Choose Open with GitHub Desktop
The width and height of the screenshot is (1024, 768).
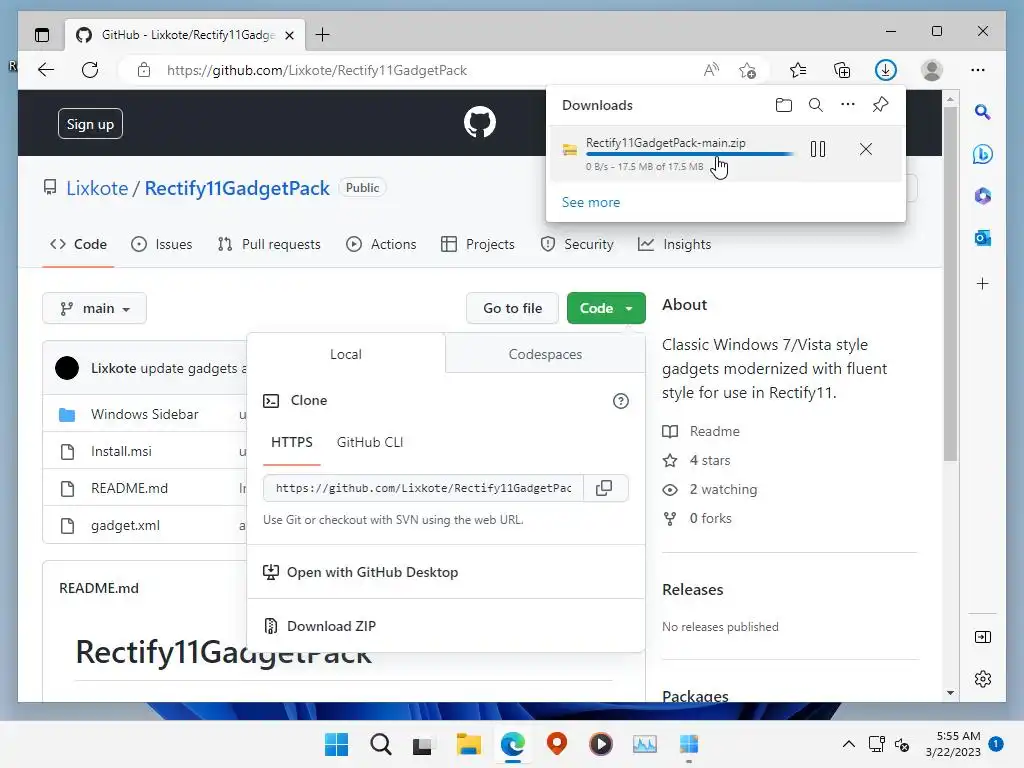pos(372,572)
